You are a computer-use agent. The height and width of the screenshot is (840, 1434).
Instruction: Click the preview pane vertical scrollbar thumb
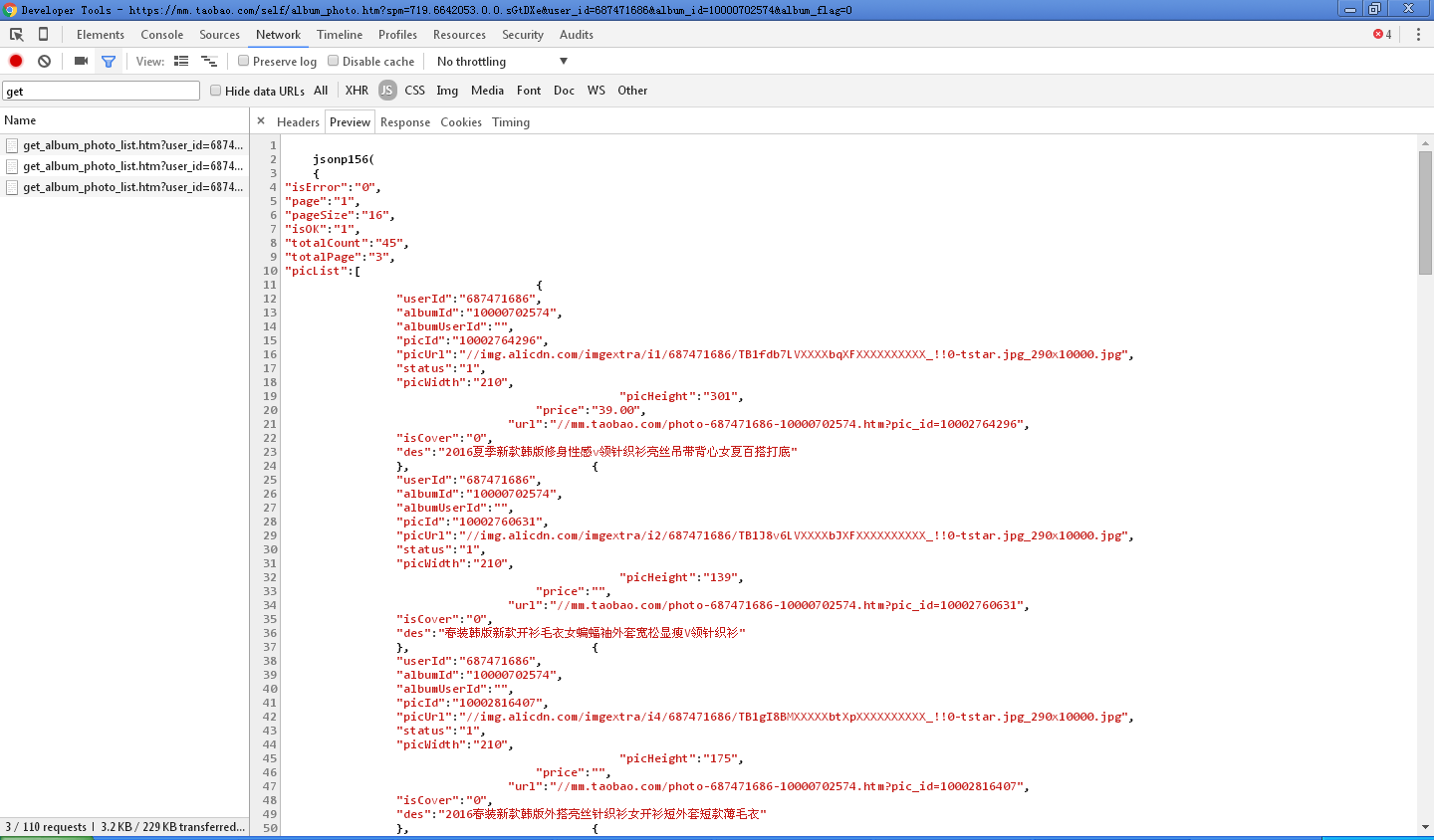point(1425,212)
